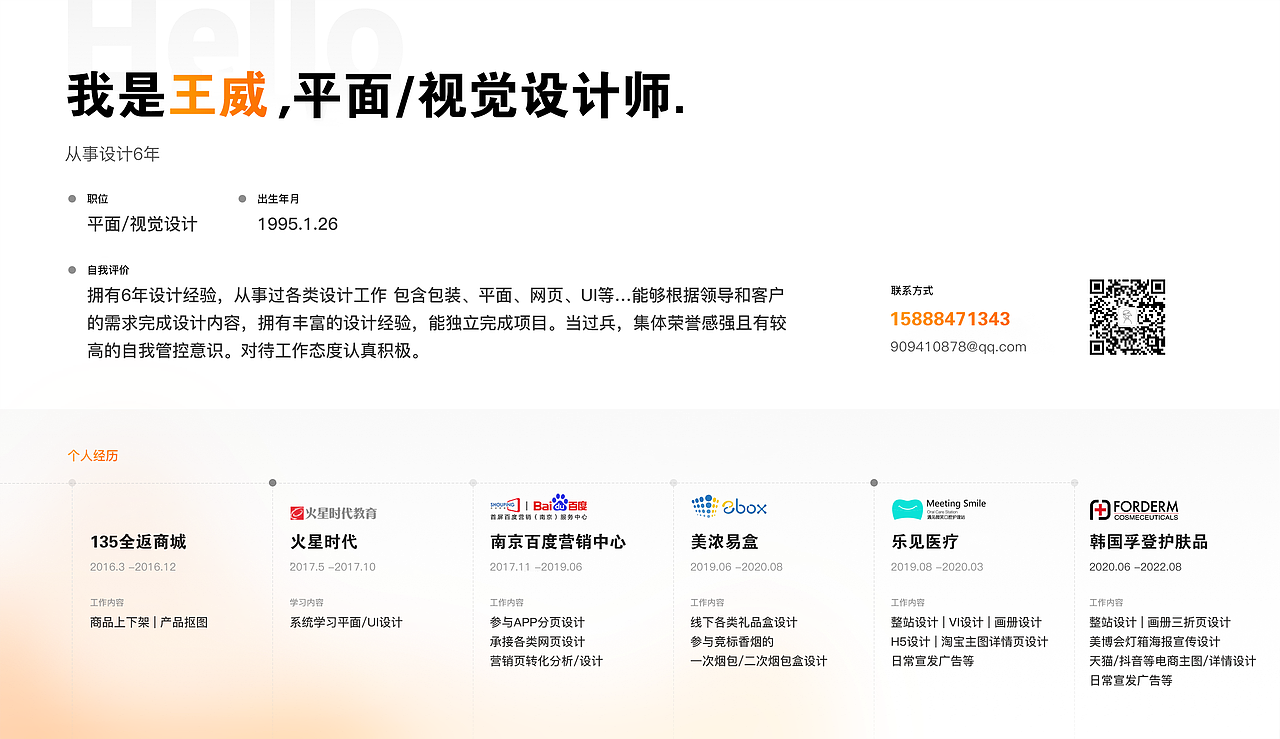1280x739 pixels.
Task: Click the date range 2017.11 ~2019.06
Action: point(536,567)
